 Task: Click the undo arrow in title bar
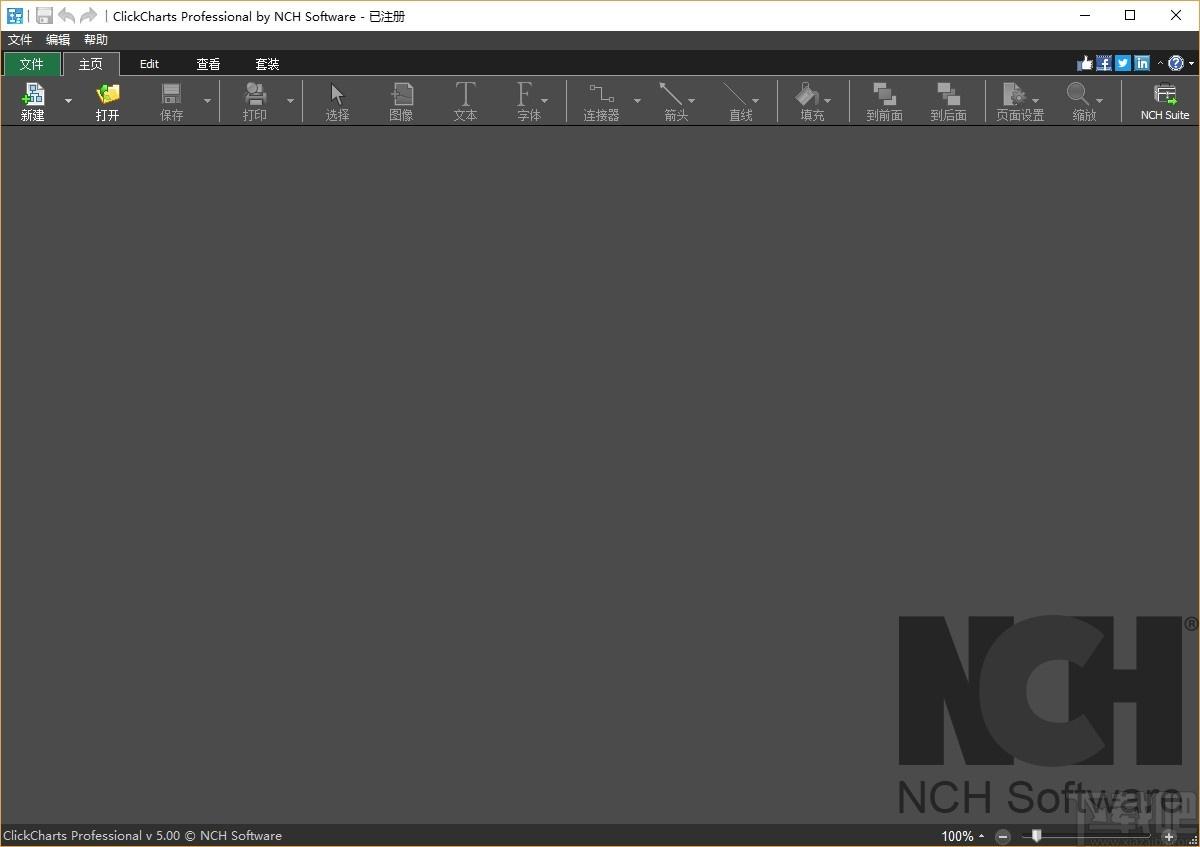[66, 15]
